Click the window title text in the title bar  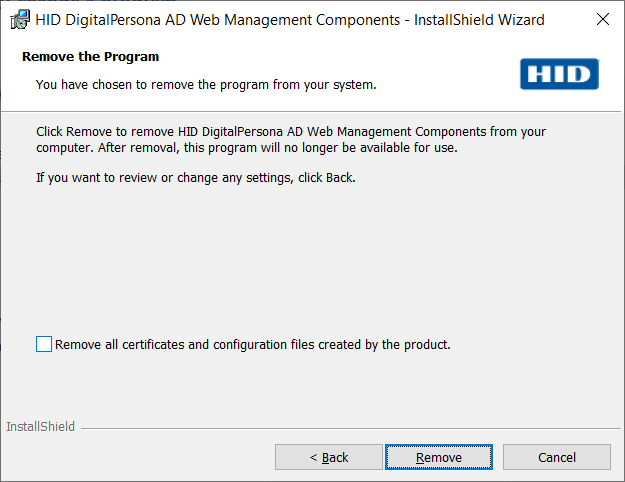pyautogui.click(x=290, y=19)
